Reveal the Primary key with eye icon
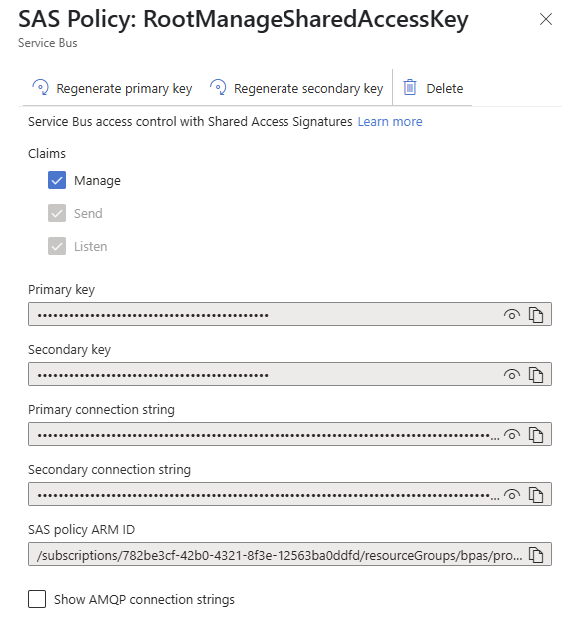This screenshot has height=622, width=570. point(512,315)
